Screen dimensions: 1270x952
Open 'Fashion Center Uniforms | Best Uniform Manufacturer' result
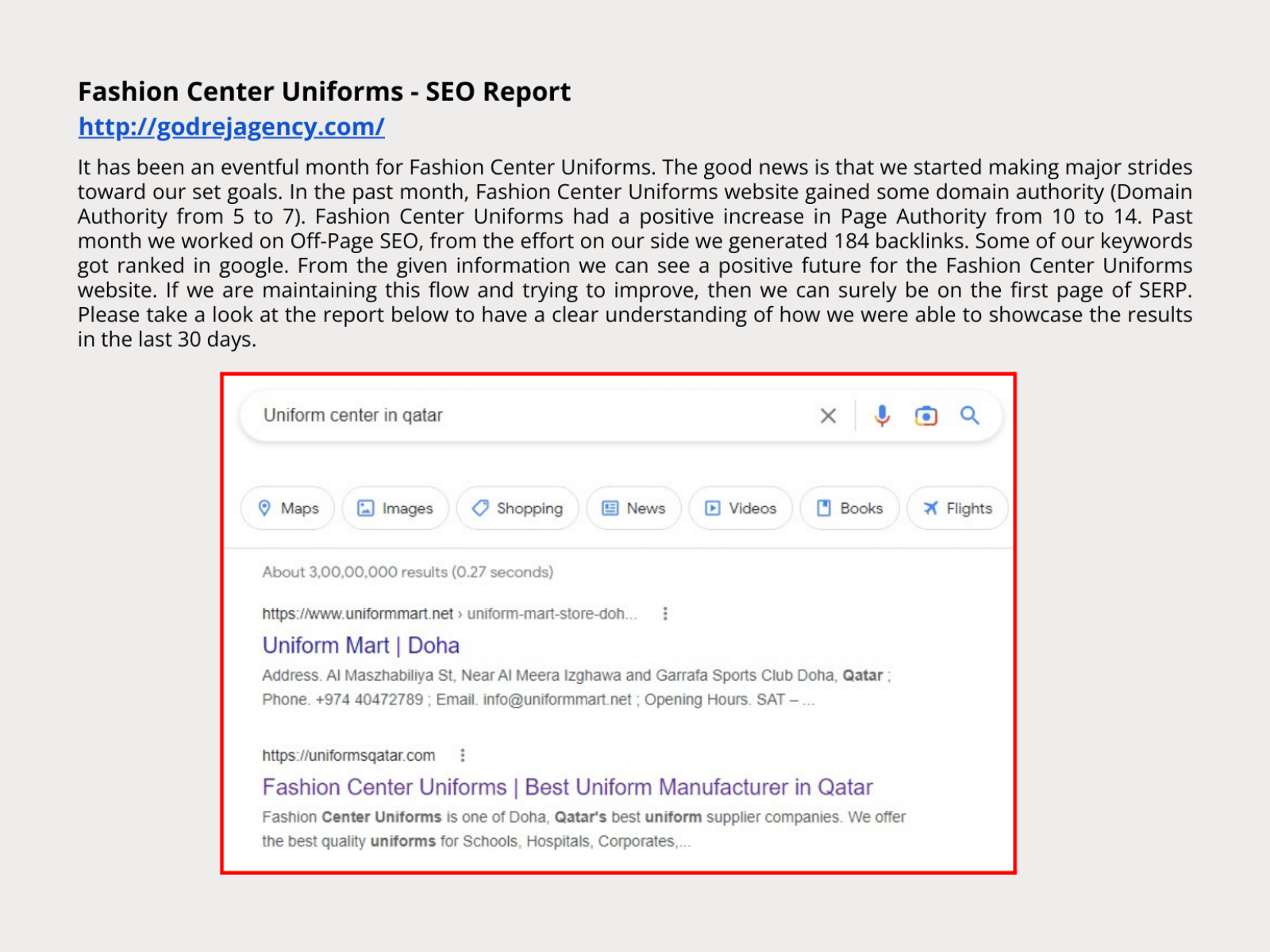(568, 787)
